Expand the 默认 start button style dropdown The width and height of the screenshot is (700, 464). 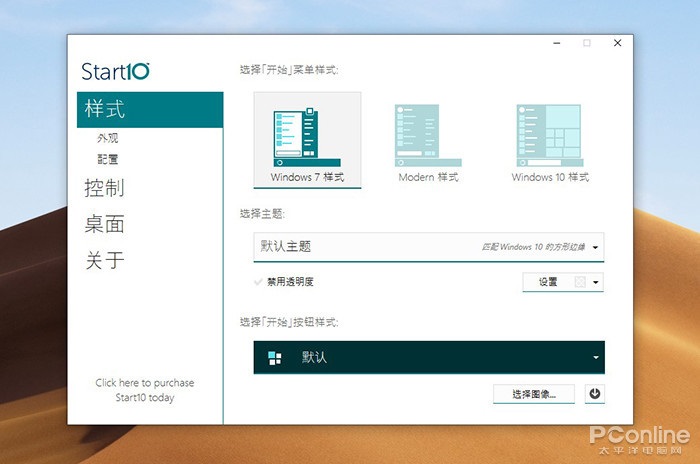point(596,357)
